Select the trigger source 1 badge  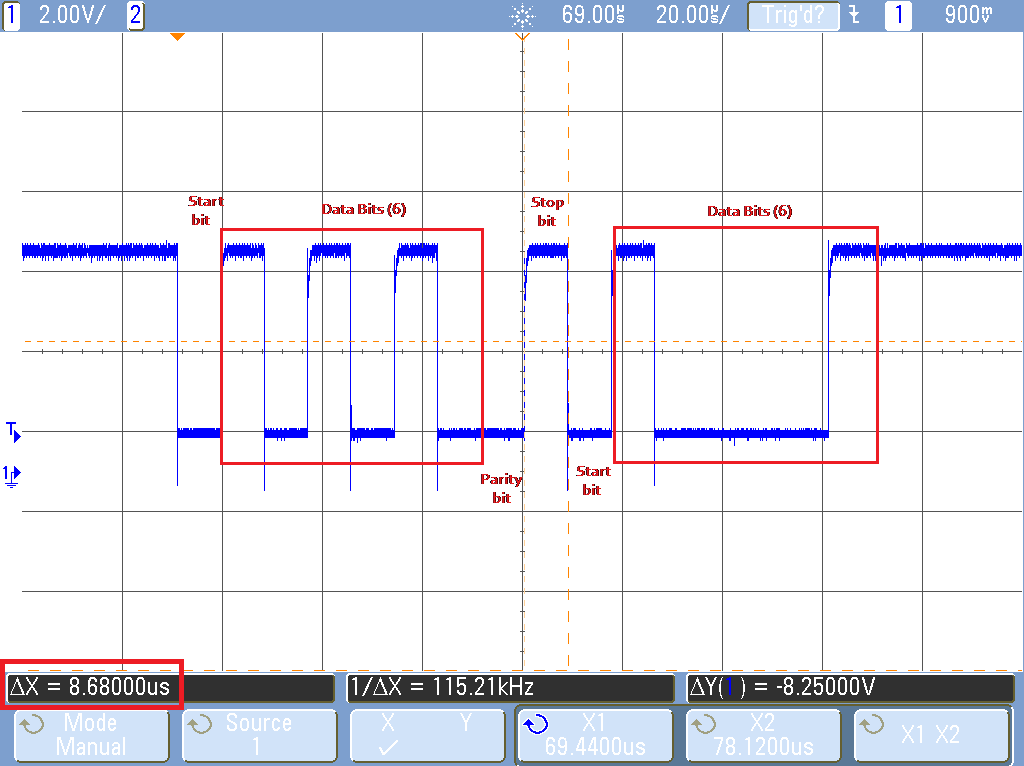(897, 14)
